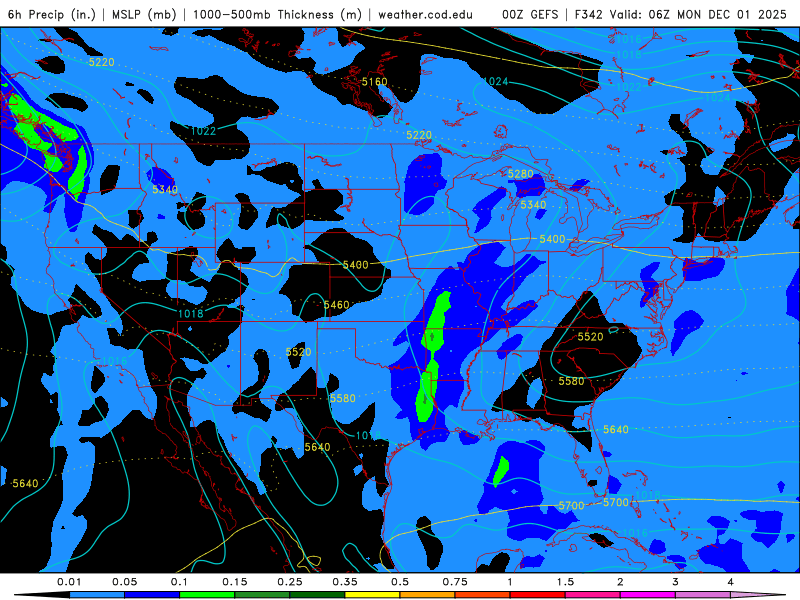Viewport: 800px width, 600px height.
Task: Click the 5640 label off Florida's east coast
Action: click(616, 430)
